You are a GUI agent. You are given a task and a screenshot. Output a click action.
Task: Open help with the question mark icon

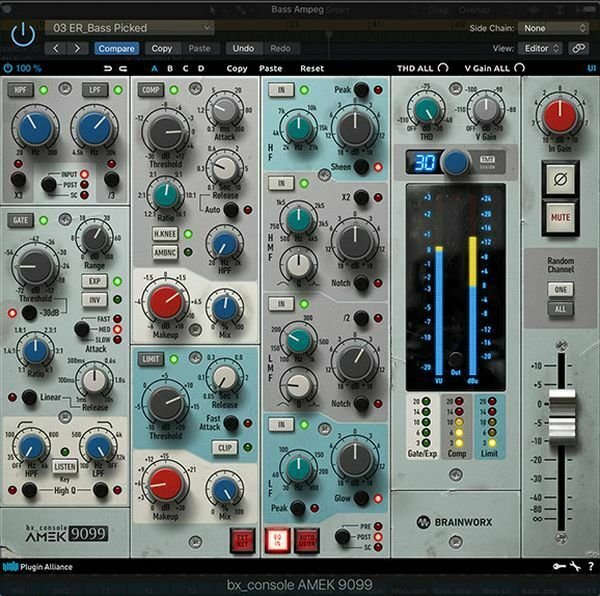pyautogui.click(x=586, y=567)
